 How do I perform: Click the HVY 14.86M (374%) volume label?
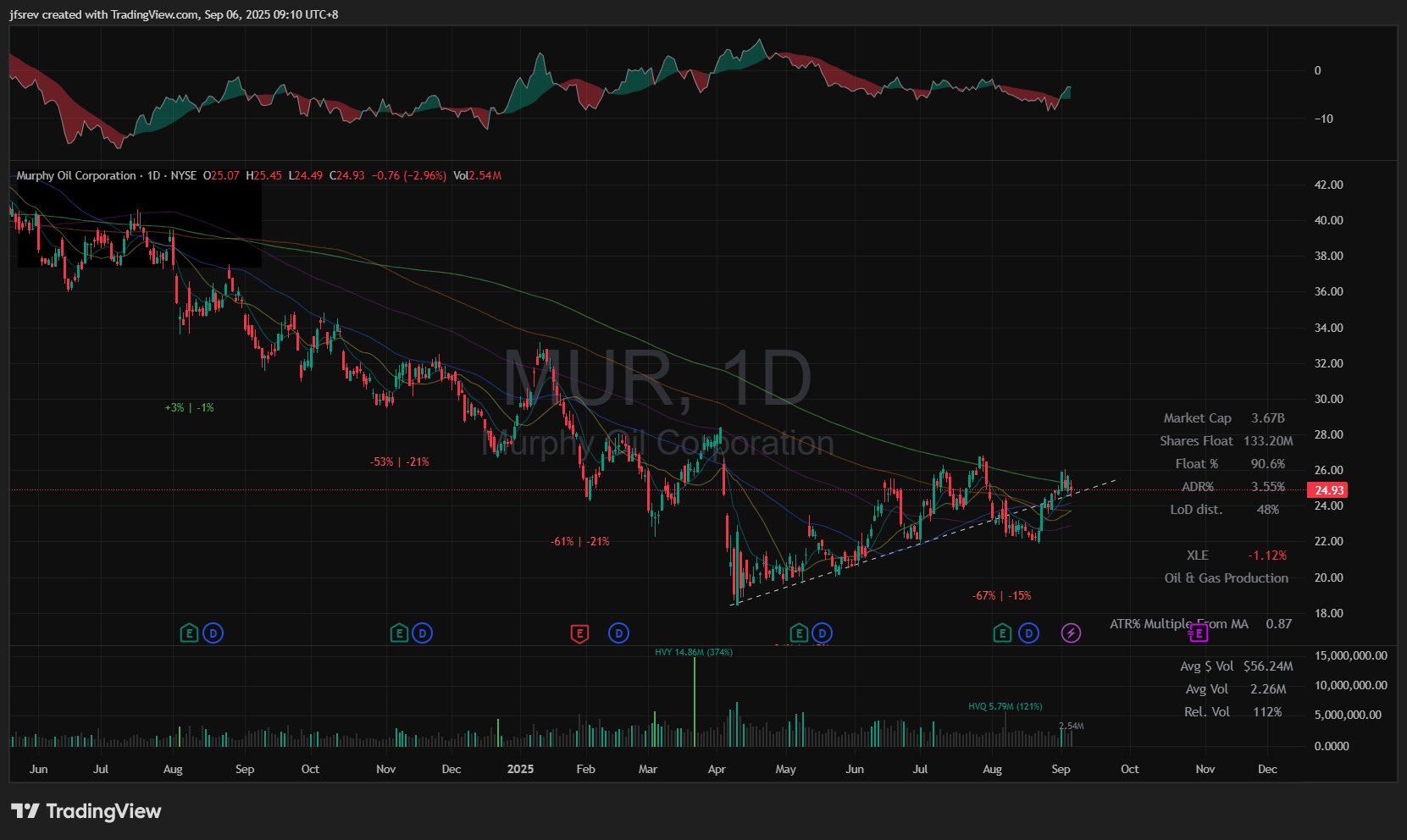(x=694, y=652)
